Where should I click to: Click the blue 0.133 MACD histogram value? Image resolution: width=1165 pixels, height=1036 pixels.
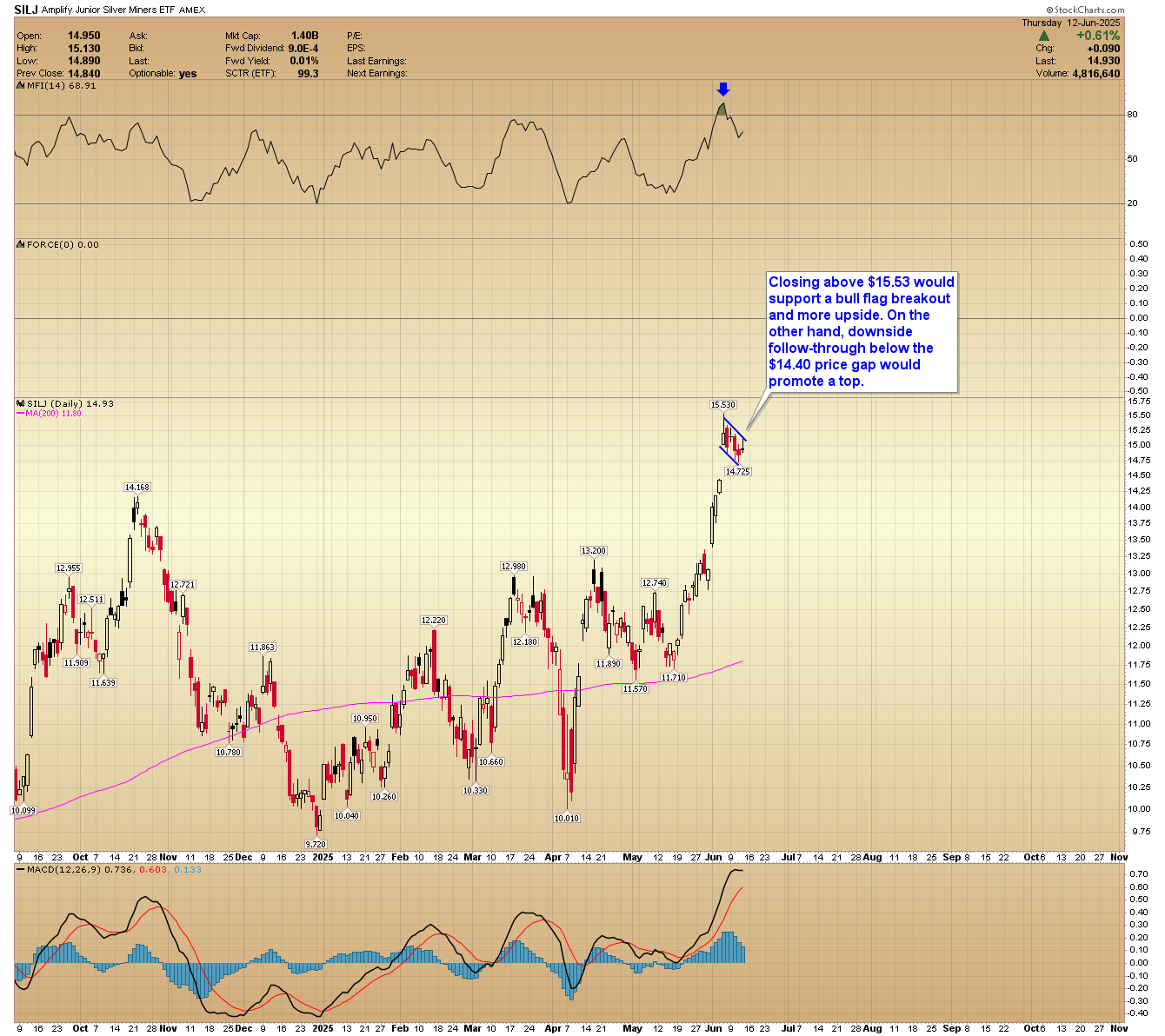point(187,869)
